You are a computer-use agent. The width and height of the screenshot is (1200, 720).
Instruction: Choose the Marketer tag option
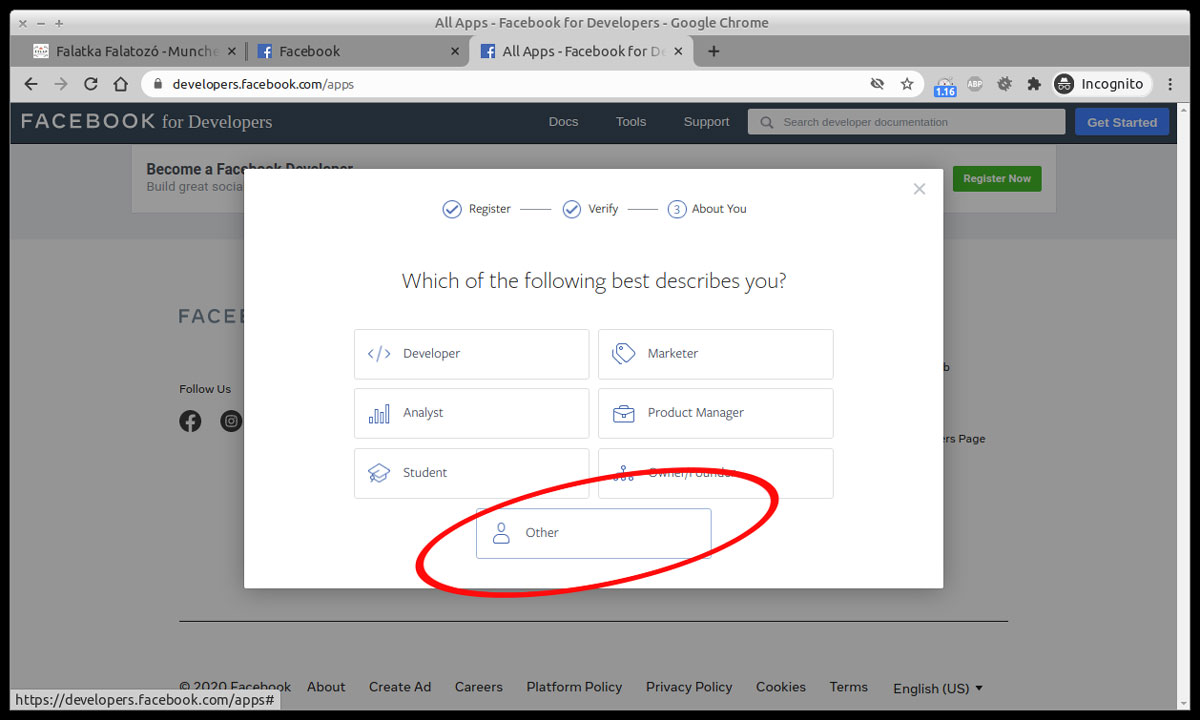pyautogui.click(x=715, y=354)
